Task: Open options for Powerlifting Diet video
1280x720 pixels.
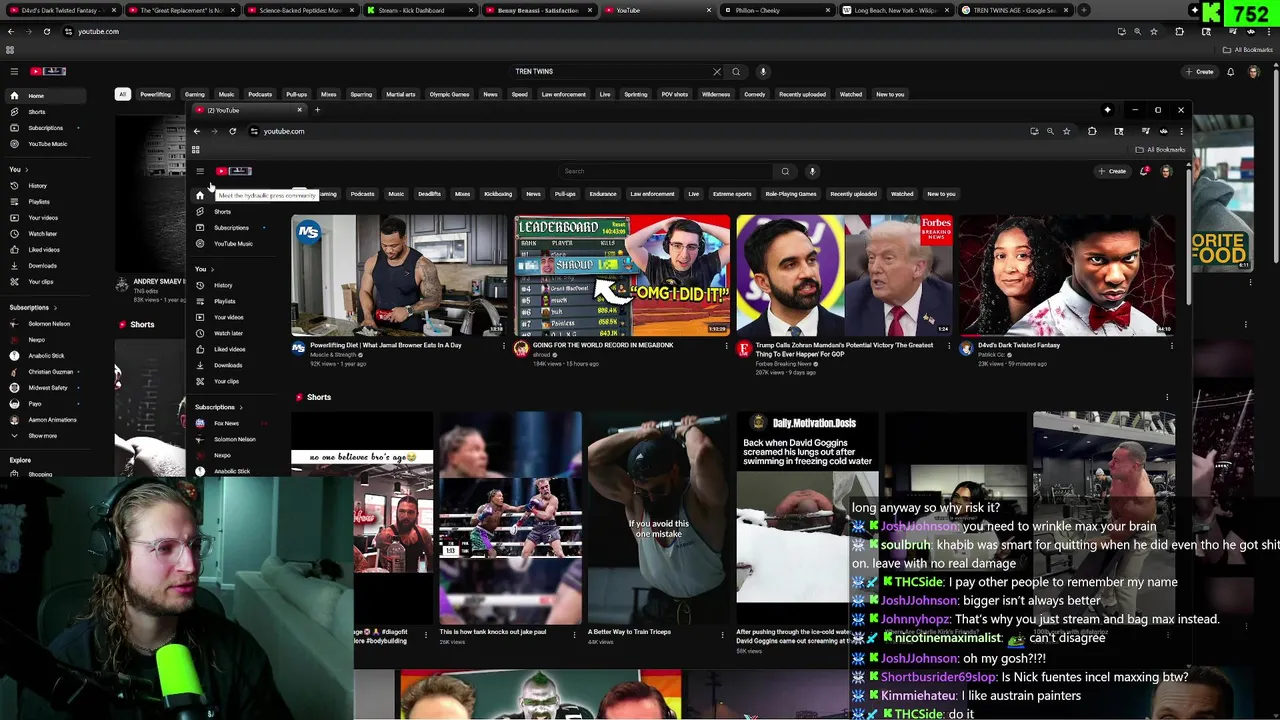Action: tap(504, 346)
